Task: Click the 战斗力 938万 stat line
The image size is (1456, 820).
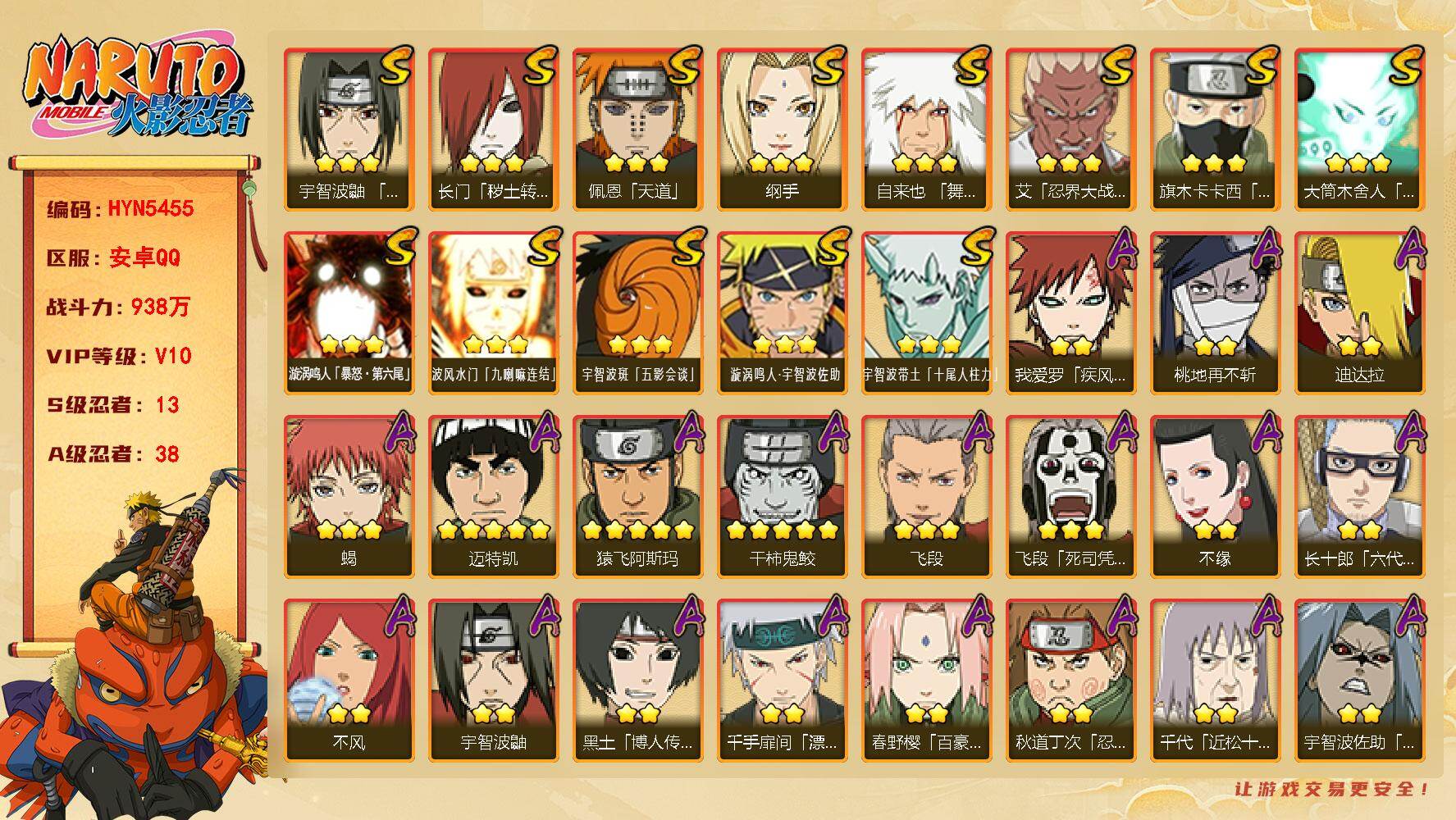Action: click(x=118, y=307)
